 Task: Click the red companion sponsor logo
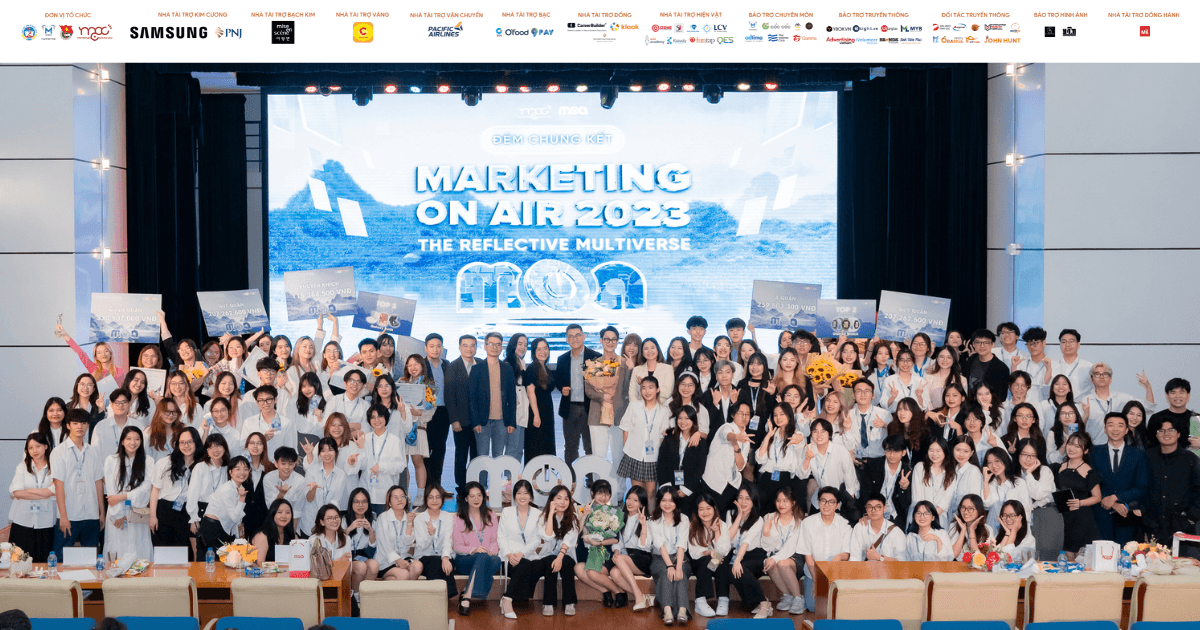(1145, 31)
